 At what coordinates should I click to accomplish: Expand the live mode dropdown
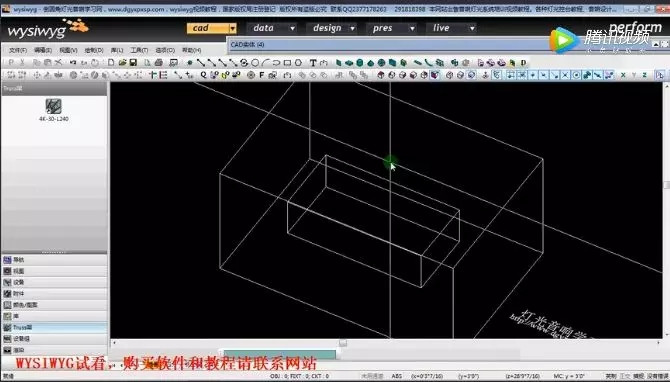point(472,28)
